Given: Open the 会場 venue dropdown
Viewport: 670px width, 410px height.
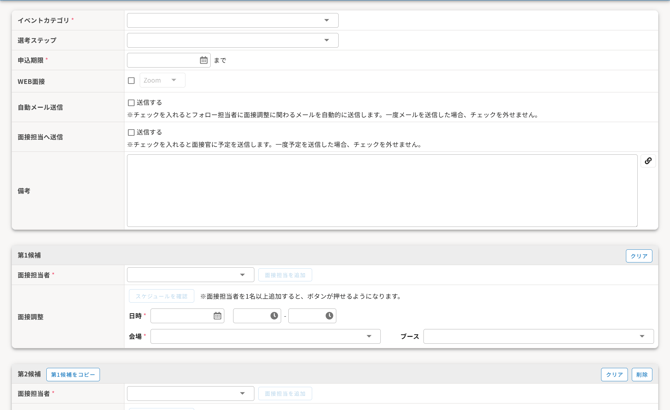Looking at the screenshot, I should (265, 336).
